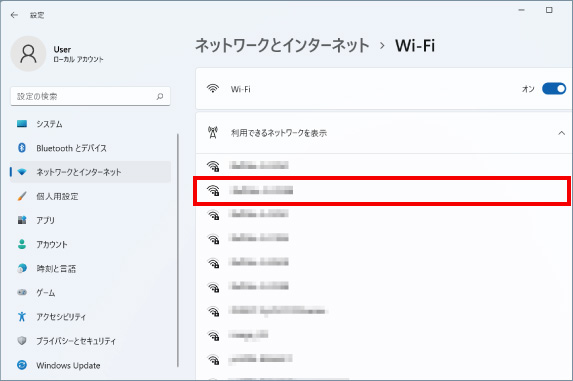Open アクセシビリティ settings
Screen dimensions: 573x381
click(90, 317)
